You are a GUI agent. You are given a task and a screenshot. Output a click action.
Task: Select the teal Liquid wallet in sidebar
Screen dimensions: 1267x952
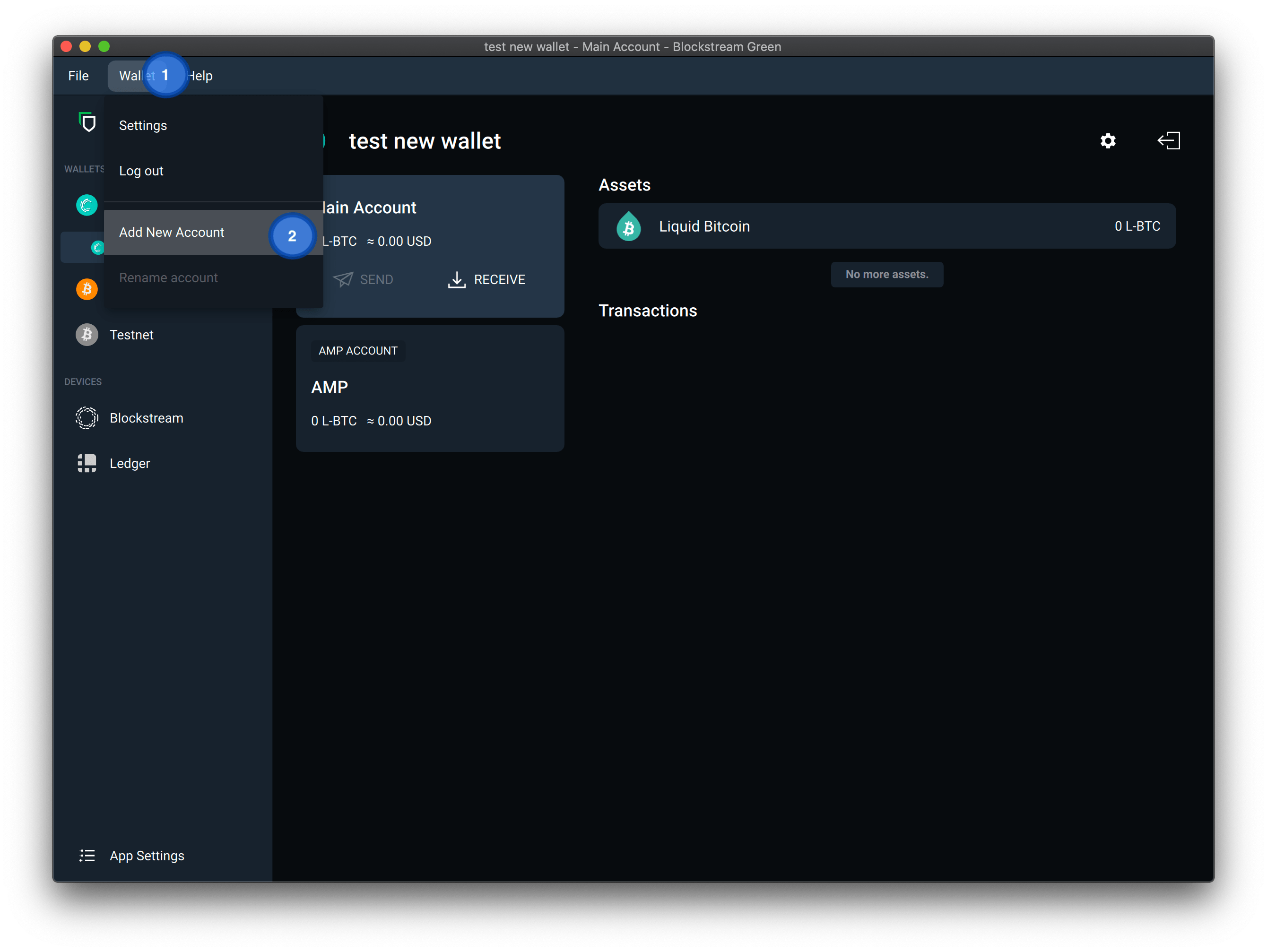pos(87,205)
